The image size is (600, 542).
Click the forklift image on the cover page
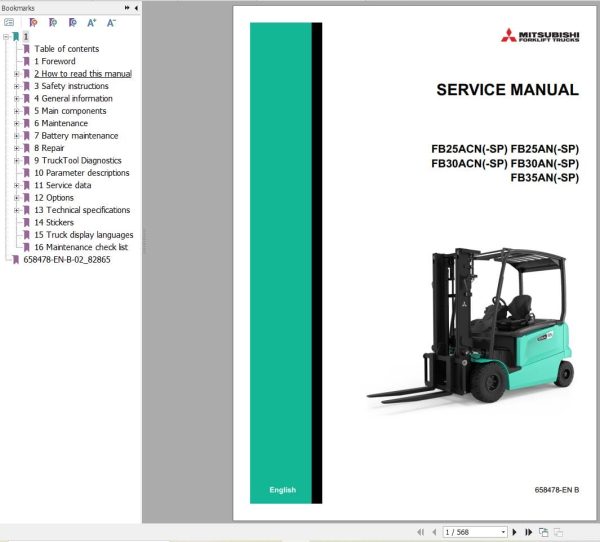[x=471, y=325]
